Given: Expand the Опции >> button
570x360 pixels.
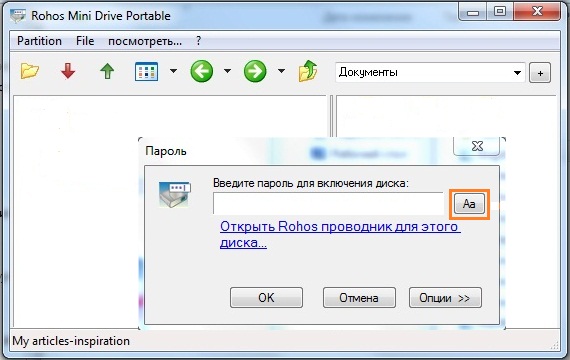Looking at the screenshot, I should point(445,297).
